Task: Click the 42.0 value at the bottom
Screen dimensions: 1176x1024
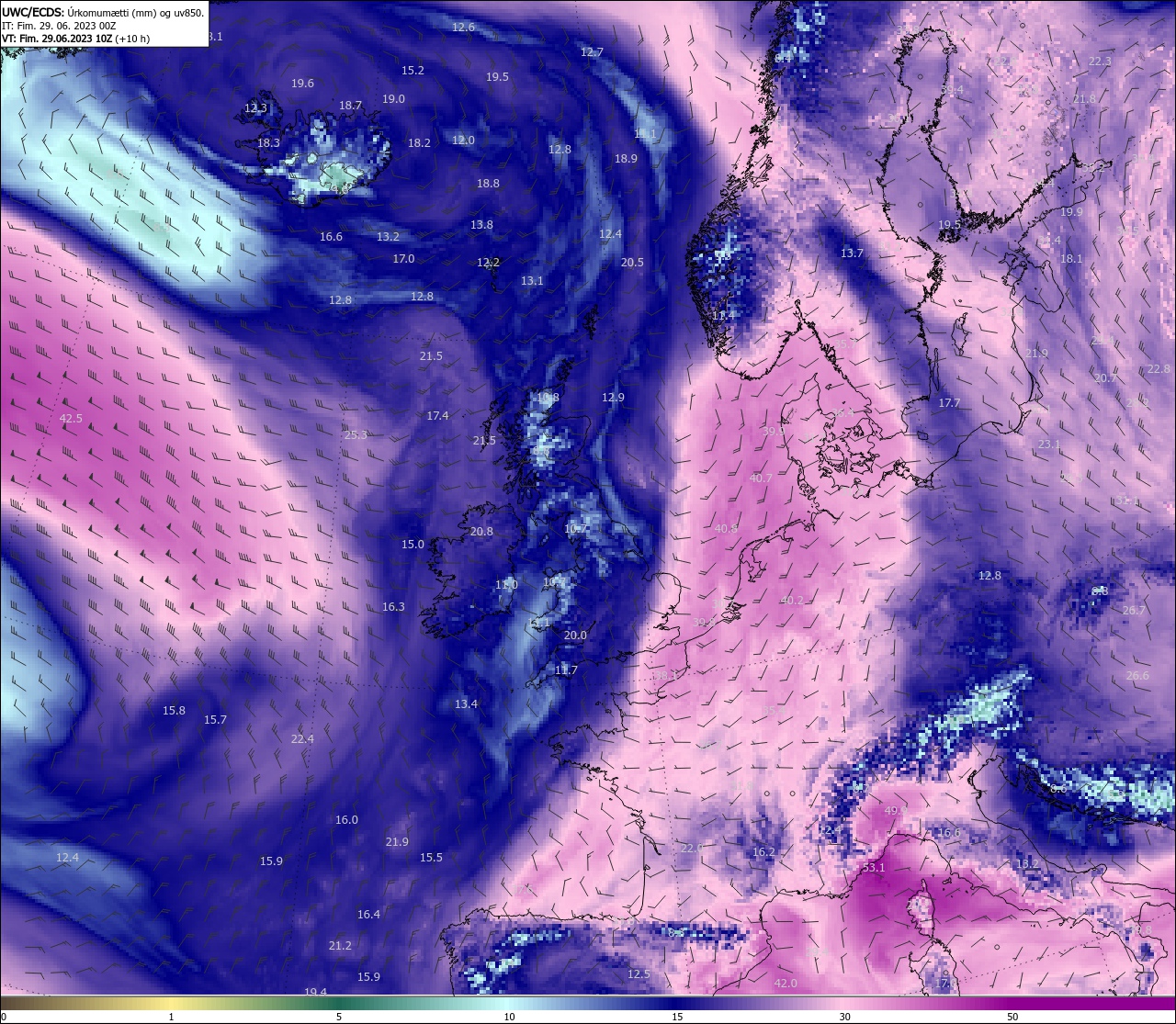Action: pos(786,984)
